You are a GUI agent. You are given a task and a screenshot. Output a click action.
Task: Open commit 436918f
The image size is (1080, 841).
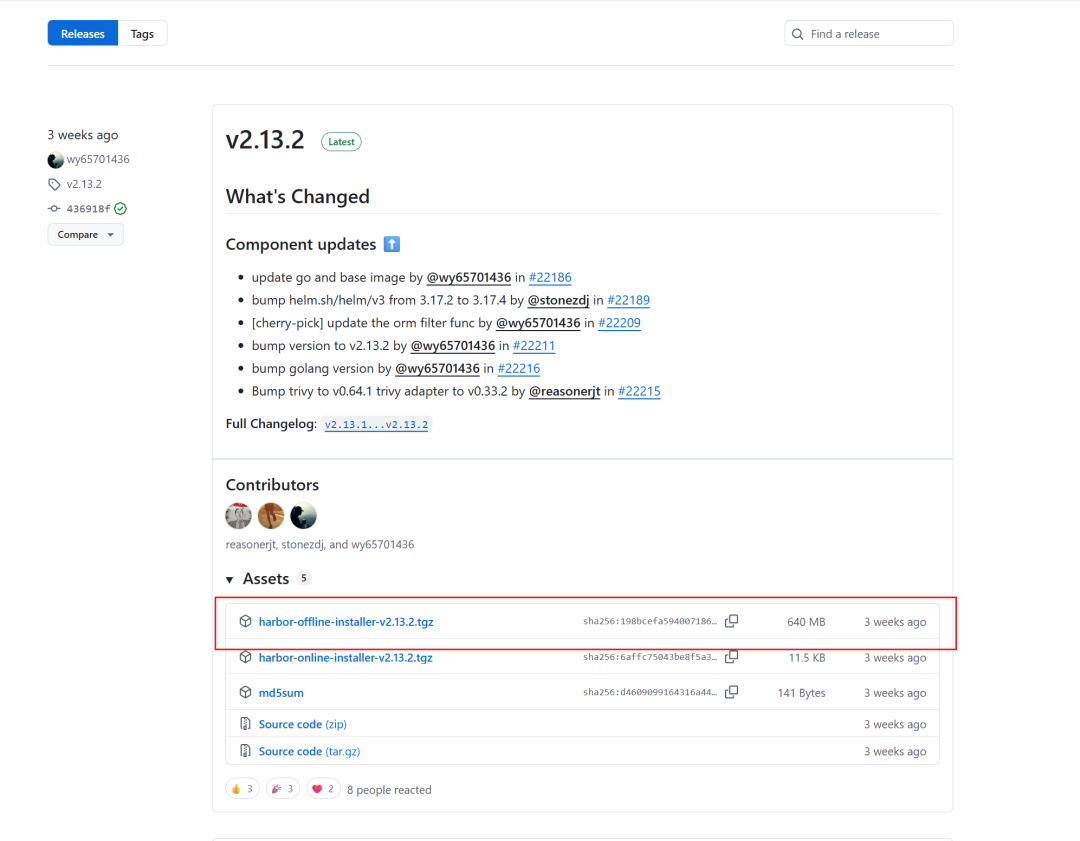(88, 209)
